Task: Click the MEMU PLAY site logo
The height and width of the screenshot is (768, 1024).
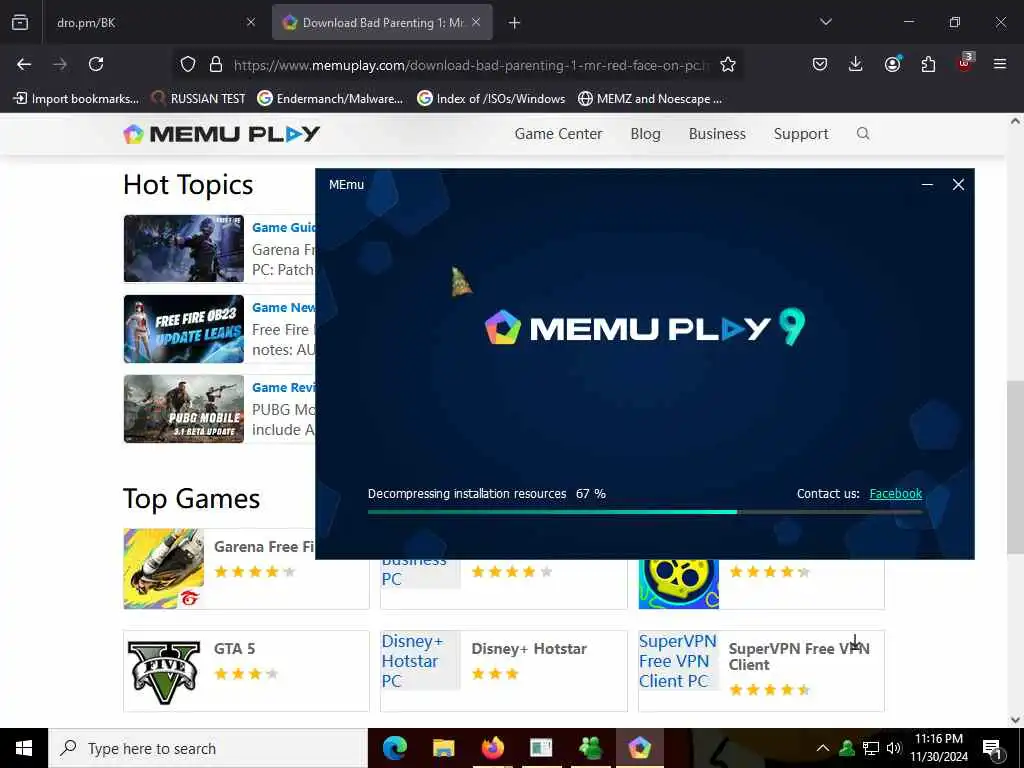Action: coord(221,134)
